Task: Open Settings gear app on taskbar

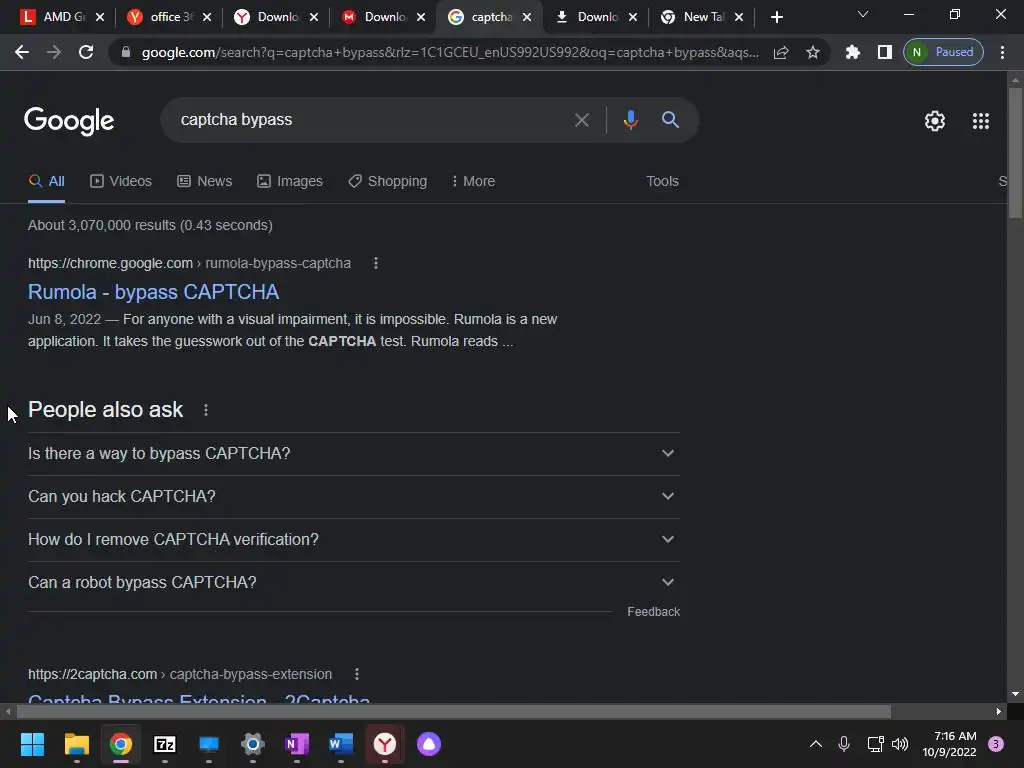Action: 253,744
